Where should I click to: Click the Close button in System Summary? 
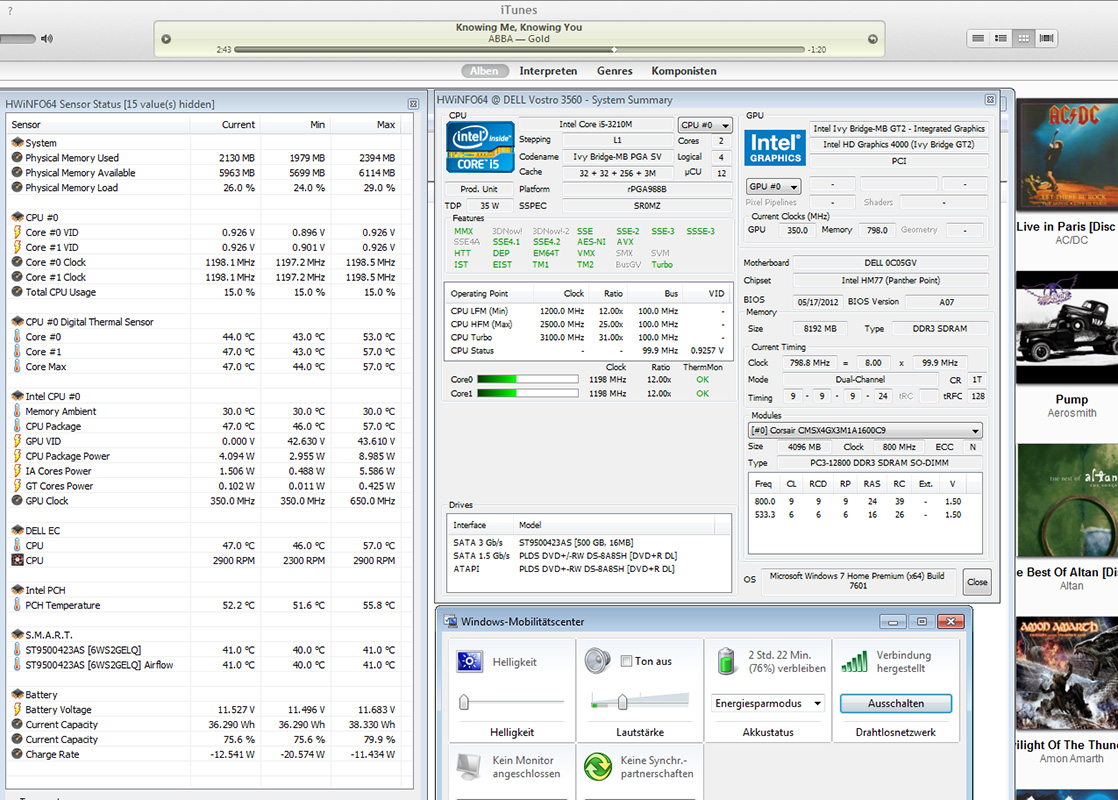tap(977, 582)
